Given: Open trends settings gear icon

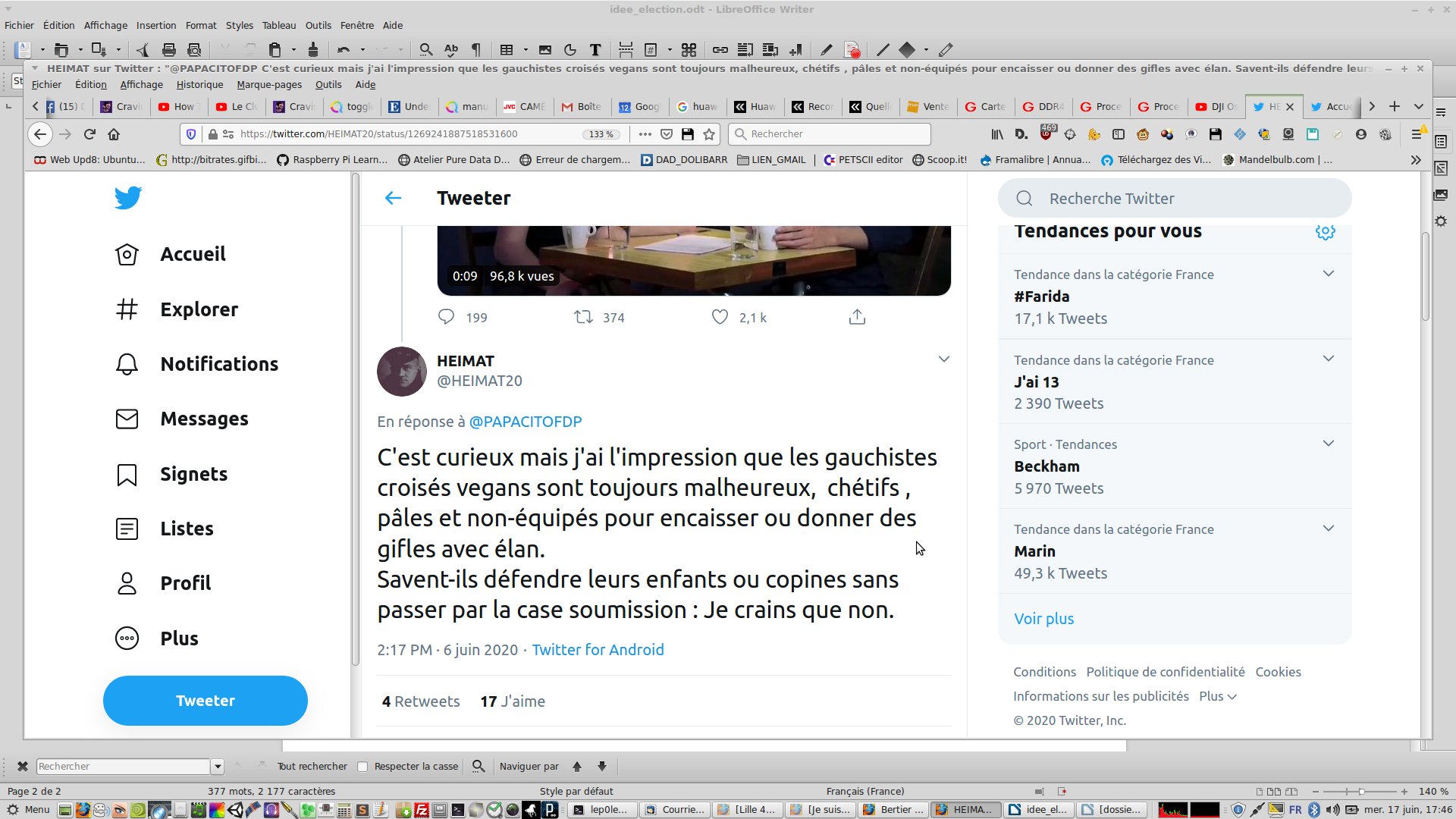Looking at the screenshot, I should 1325,232.
